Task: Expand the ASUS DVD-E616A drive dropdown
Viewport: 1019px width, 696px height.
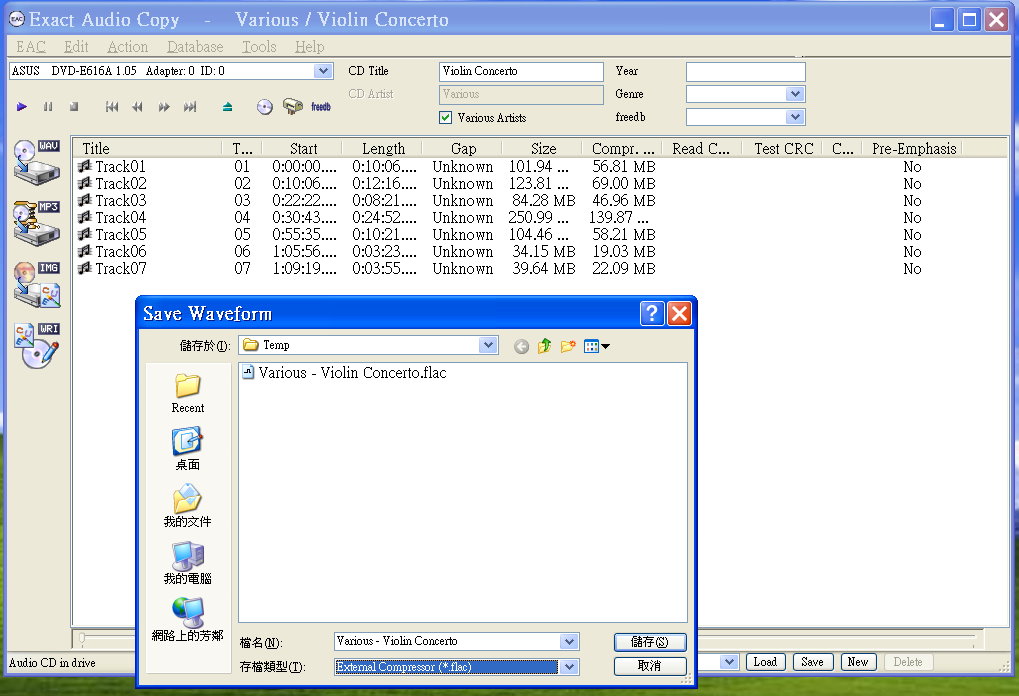Action: pyautogui.click(x=323, y=71)
